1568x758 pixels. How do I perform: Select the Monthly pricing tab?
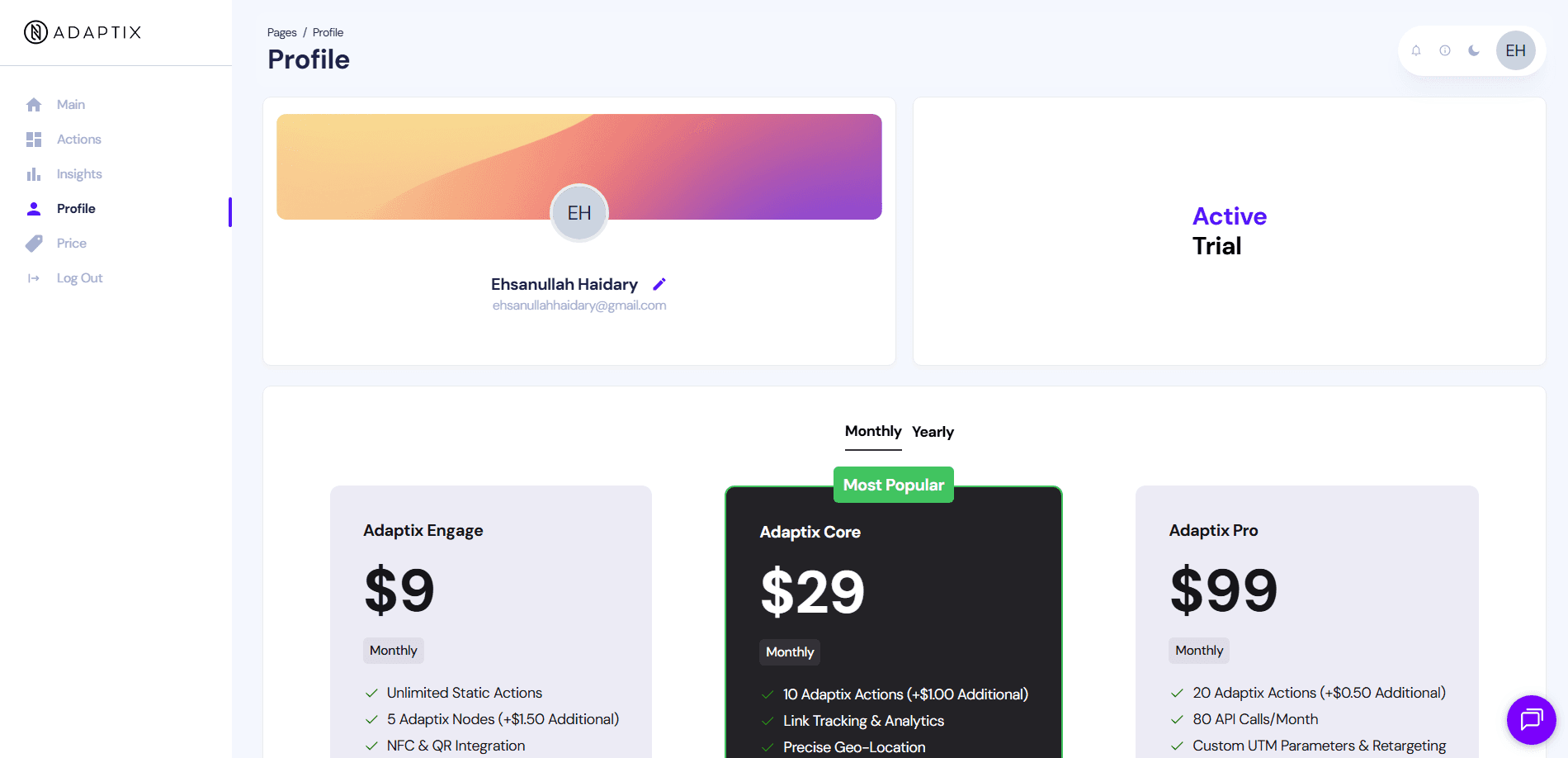point(872,431)
